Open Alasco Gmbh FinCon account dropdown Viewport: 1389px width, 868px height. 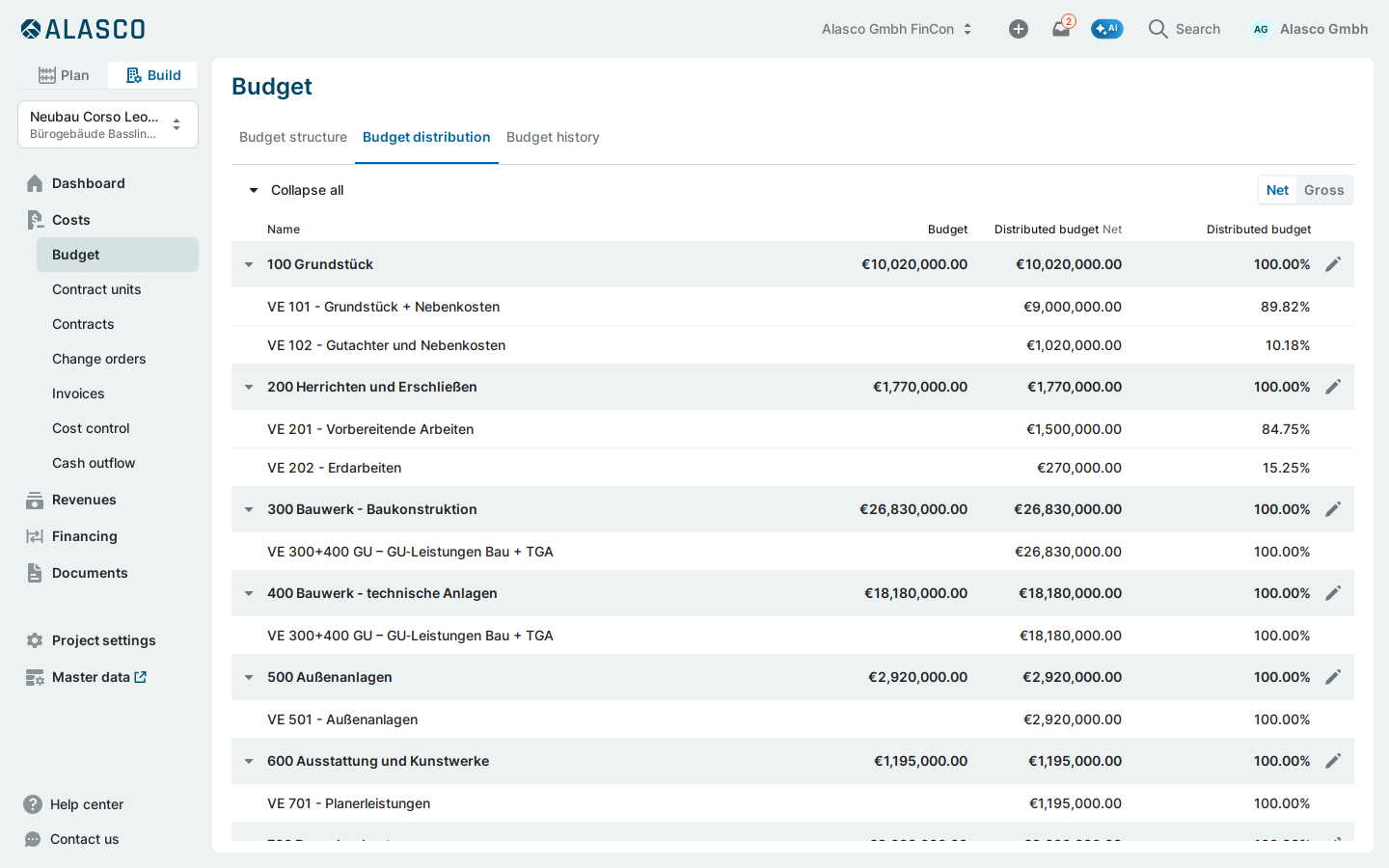click(897, 29)
